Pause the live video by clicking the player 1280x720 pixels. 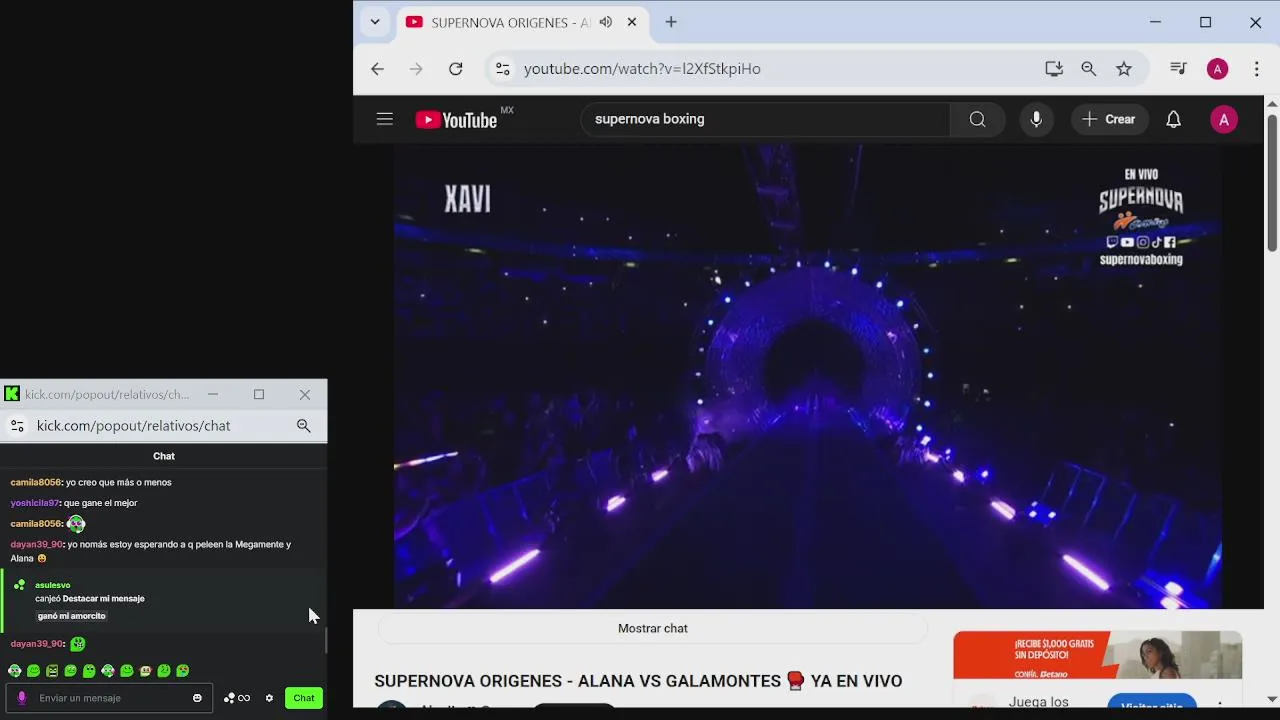(807, 376)
